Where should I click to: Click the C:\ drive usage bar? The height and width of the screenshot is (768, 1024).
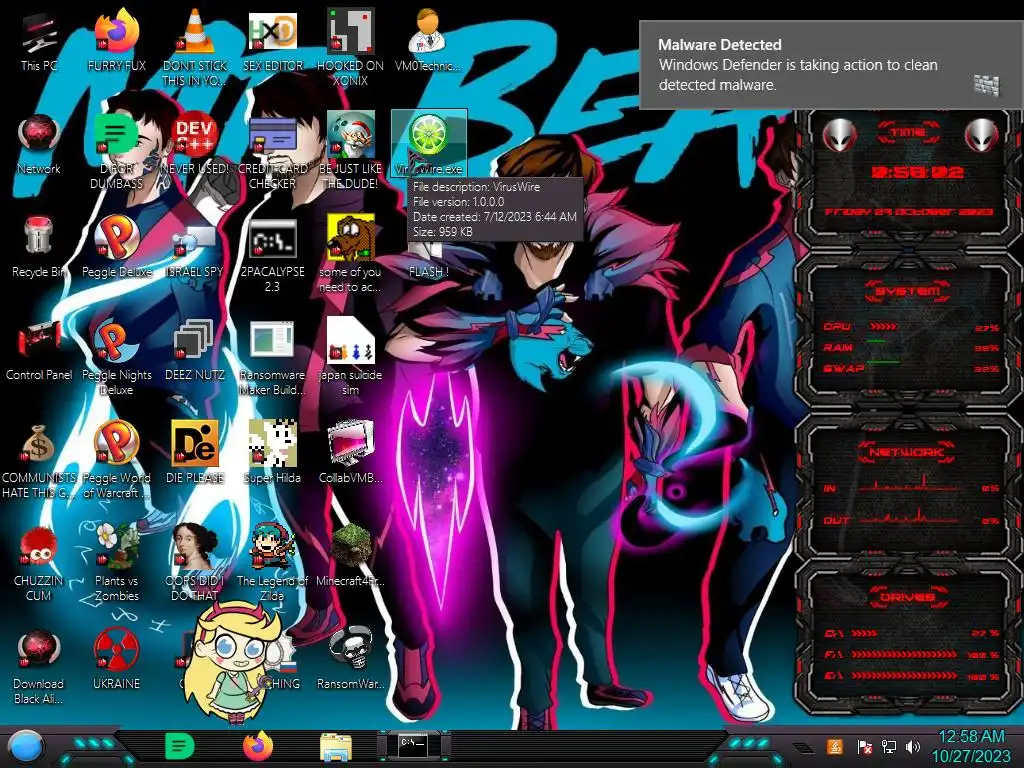[x=865, y=633]
